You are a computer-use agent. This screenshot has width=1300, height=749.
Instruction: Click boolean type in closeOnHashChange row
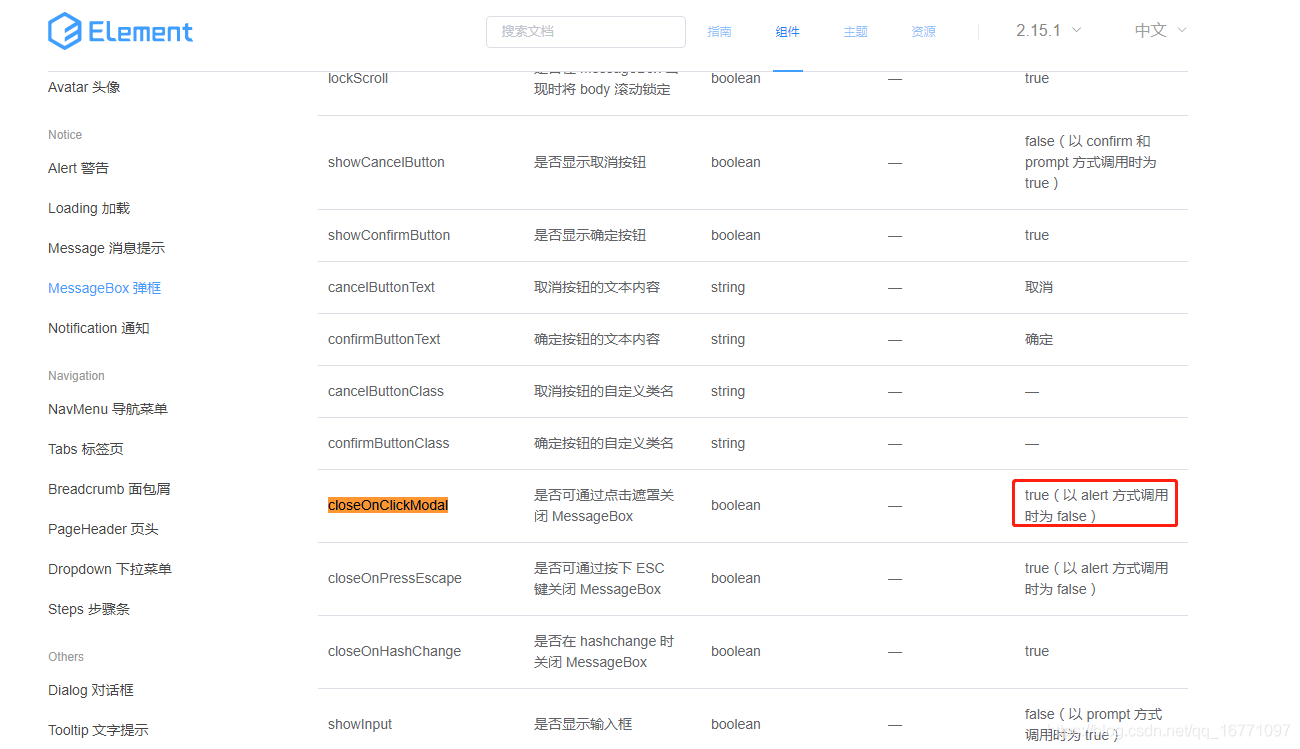coord(736,651)
